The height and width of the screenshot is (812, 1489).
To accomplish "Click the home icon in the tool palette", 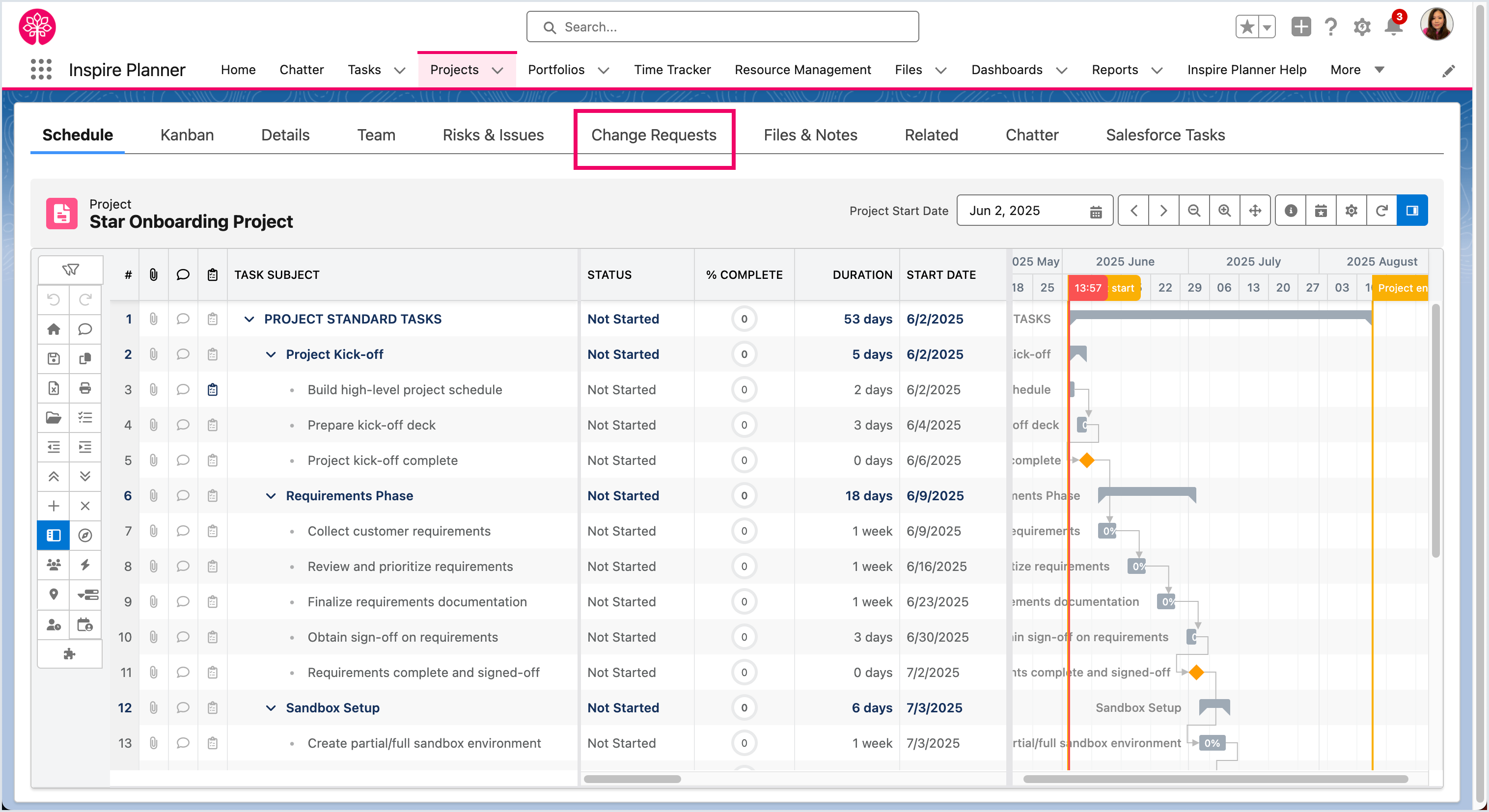I will coord(54,329).
